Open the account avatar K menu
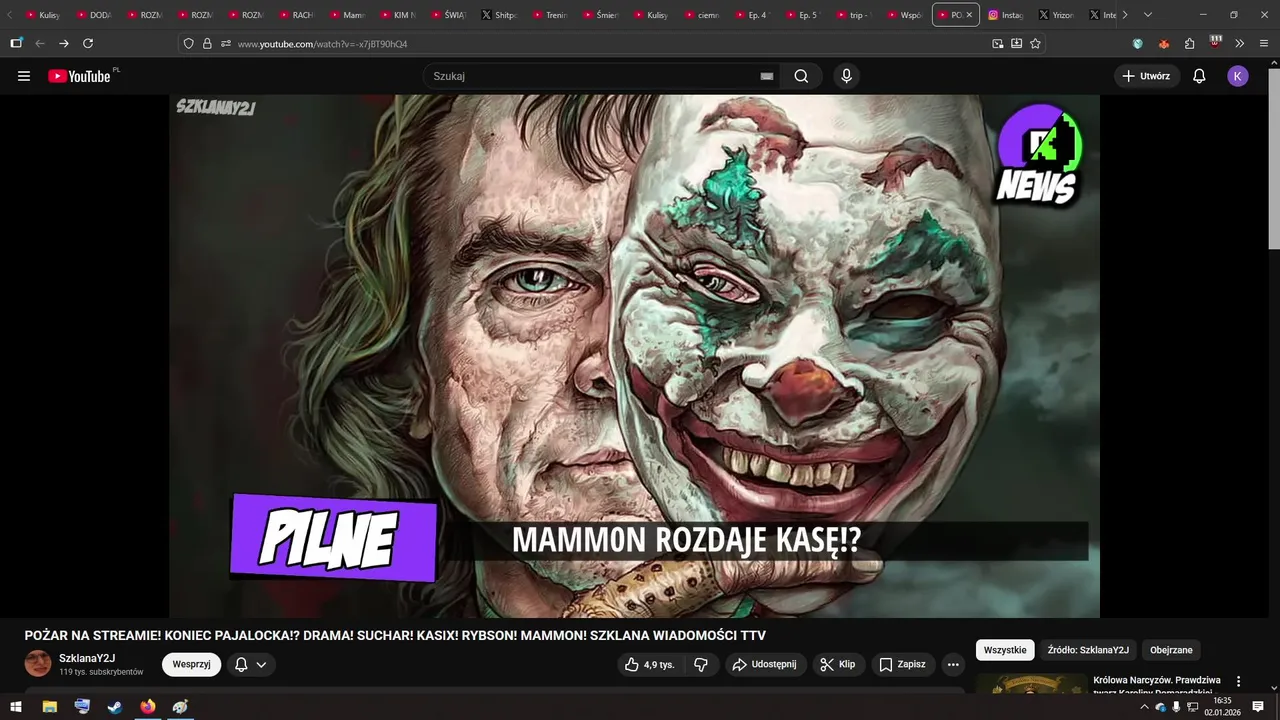The image size is (1280, 720). [x=1238, y=76]
